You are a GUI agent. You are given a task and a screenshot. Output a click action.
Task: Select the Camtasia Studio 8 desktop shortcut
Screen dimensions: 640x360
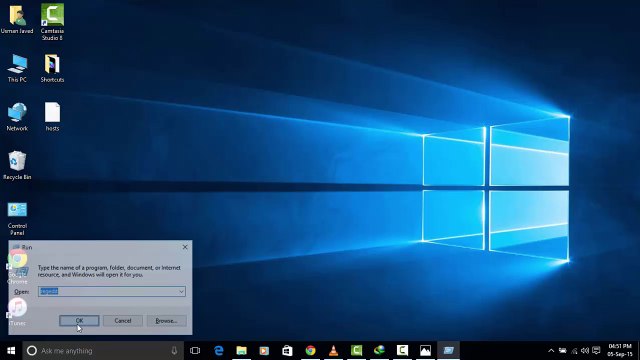pos(52,22)
